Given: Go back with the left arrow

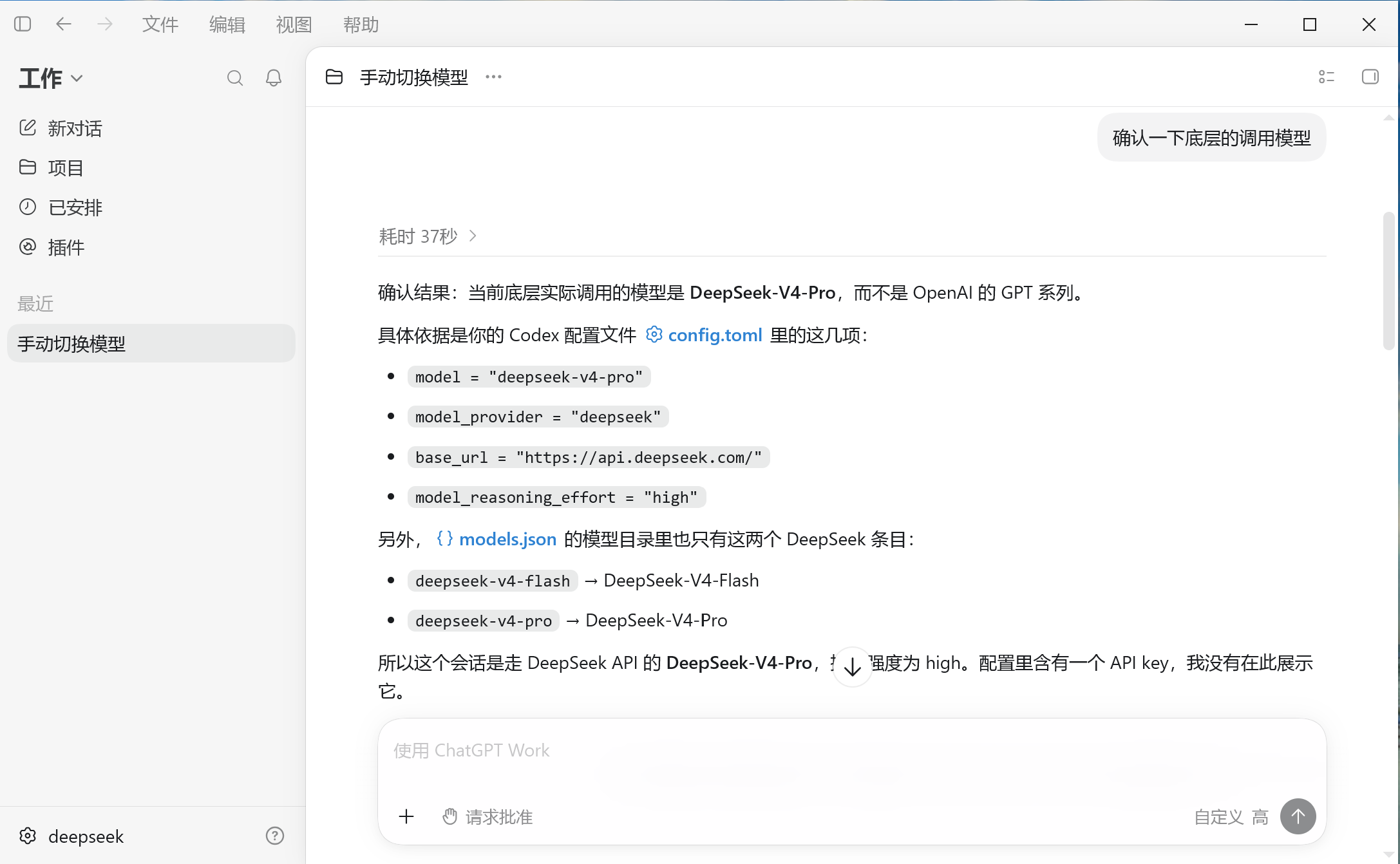Looking at the screenshot, I should (63, 24).
